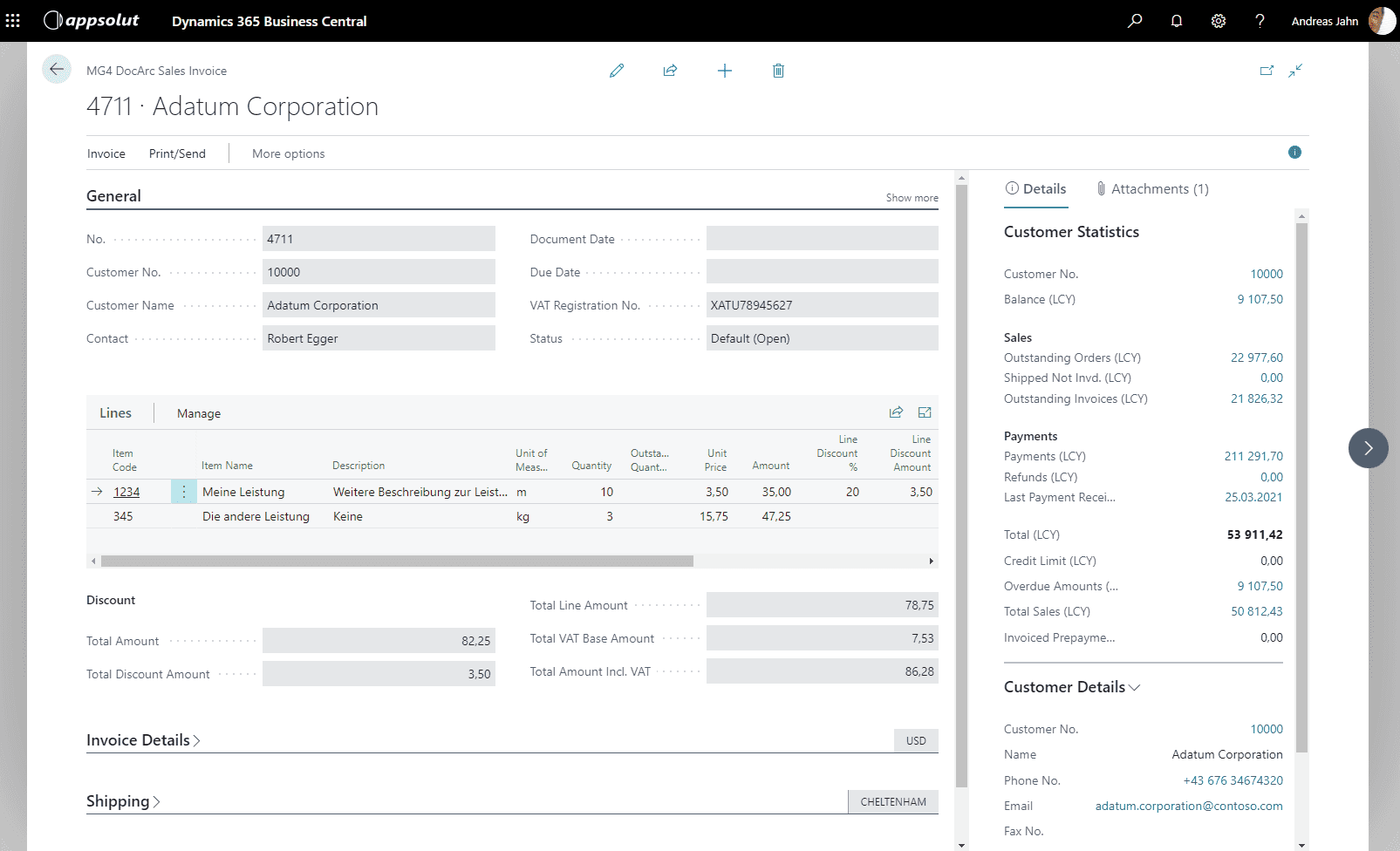Viewport: 1400px width, 851px height.
Task: Click the Show more link in General
Action: pyautogui.click(x=912, y=198)
